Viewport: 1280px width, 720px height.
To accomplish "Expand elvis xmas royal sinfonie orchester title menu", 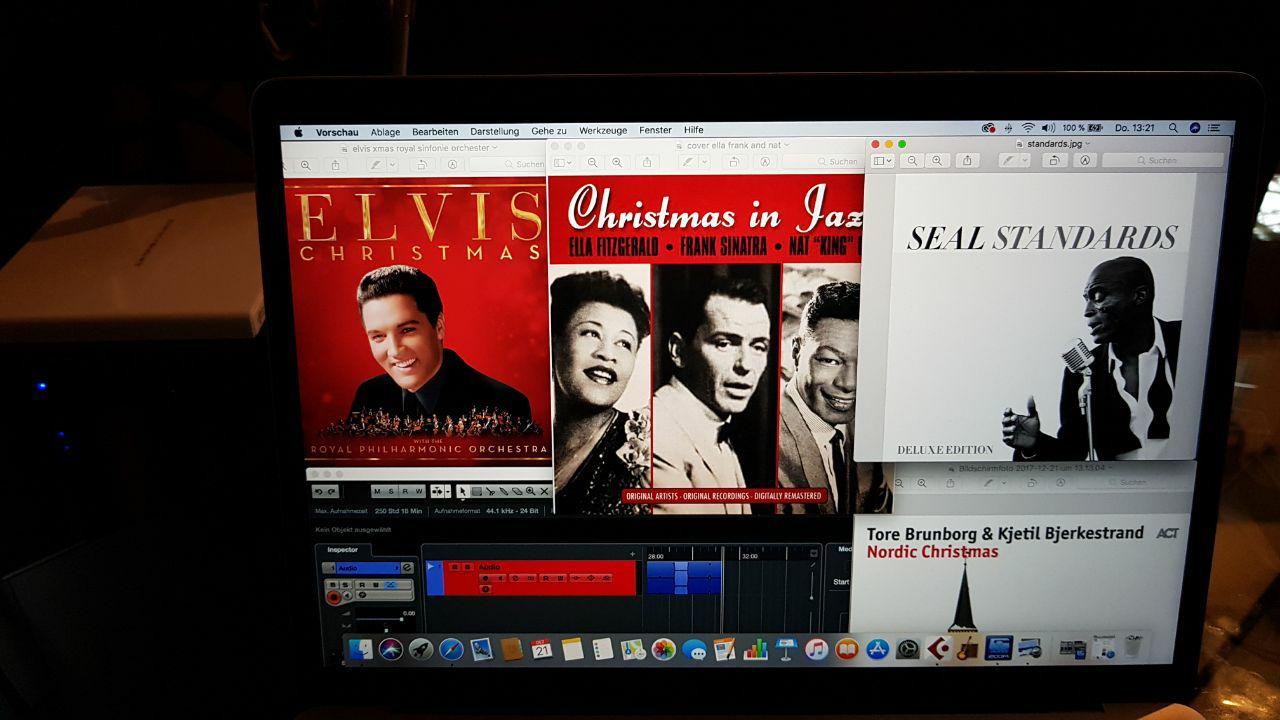I will point(495,148).
